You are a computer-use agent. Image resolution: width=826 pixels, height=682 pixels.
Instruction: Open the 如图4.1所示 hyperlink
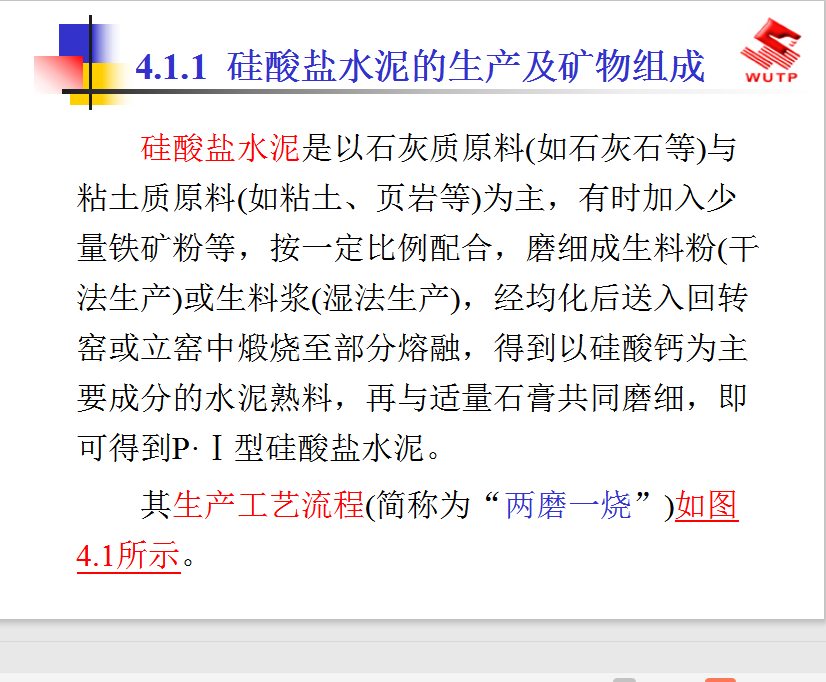(706, 506)
